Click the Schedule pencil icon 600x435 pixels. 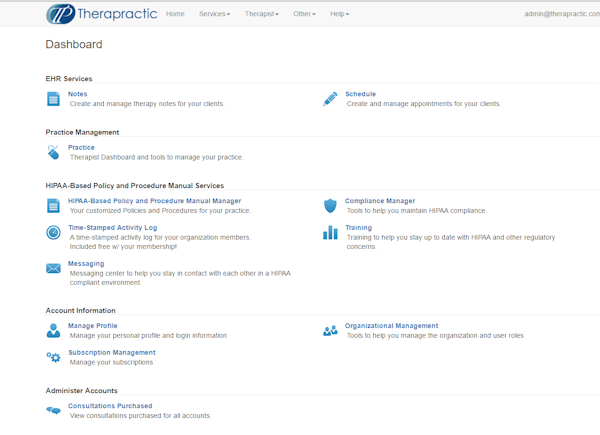pos(330,98)
